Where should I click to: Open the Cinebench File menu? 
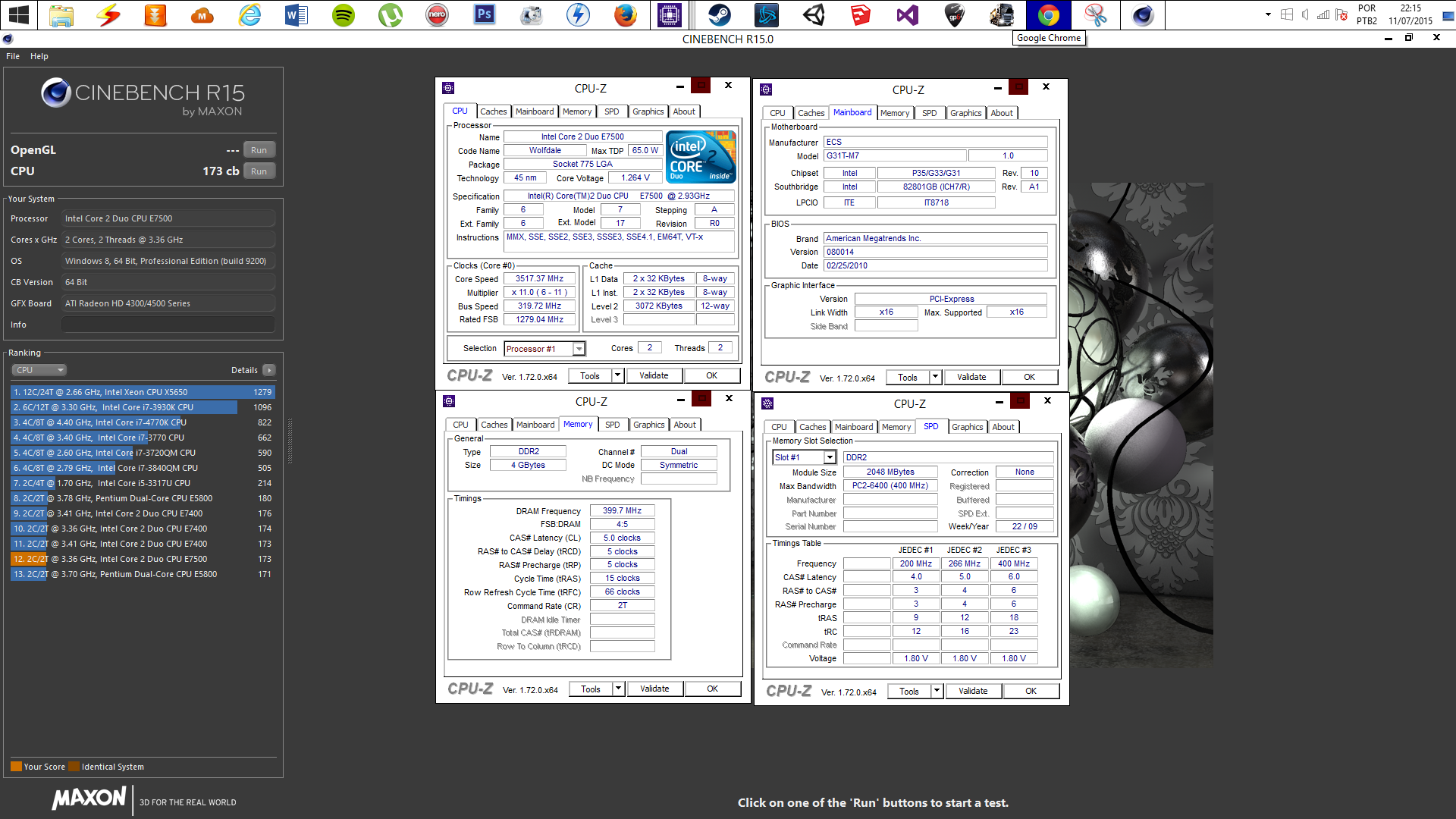point(13,56)
